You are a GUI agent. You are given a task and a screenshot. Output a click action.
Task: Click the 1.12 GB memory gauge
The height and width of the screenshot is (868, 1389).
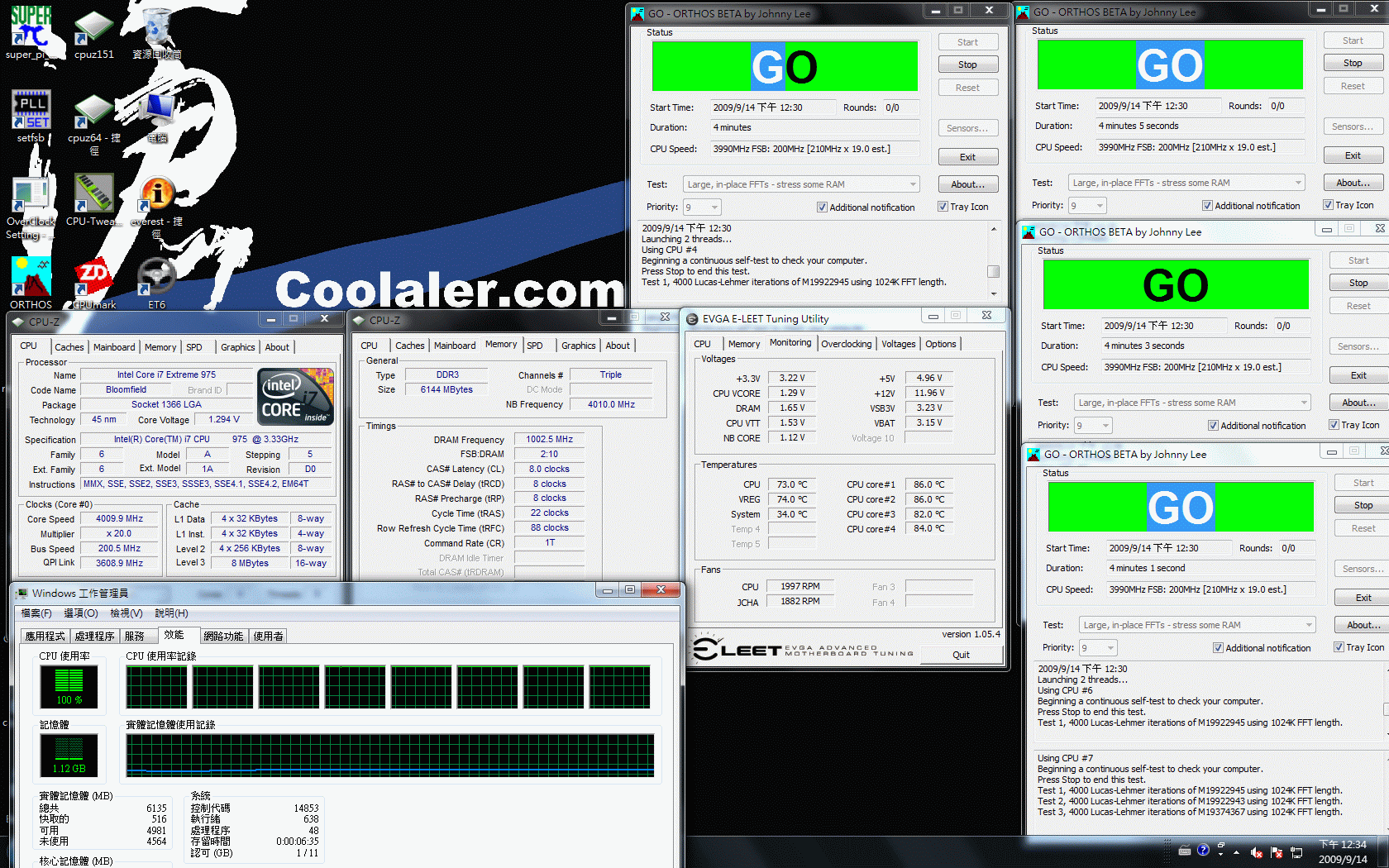[69, 756]
